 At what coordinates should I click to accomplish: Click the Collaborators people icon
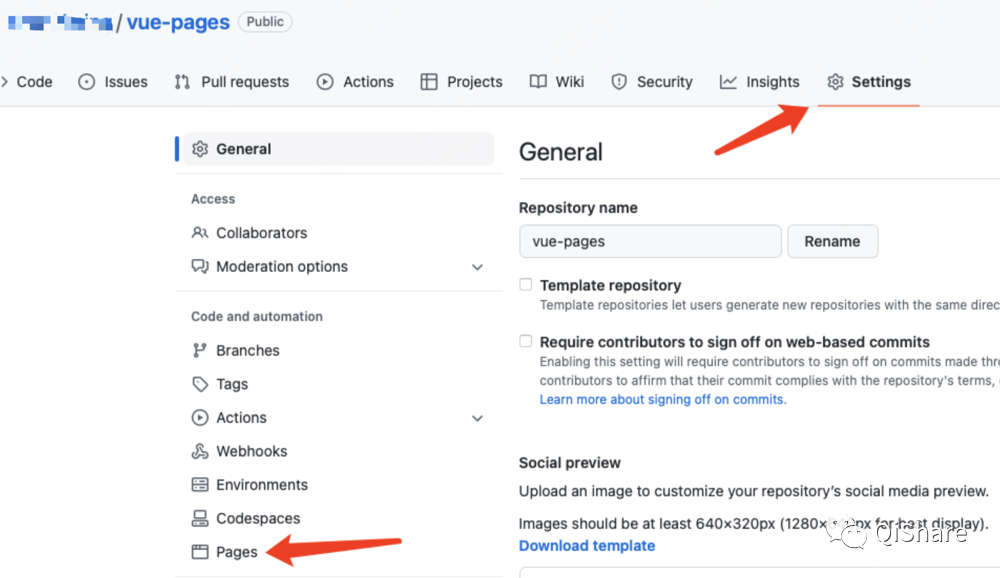(200, 233)
